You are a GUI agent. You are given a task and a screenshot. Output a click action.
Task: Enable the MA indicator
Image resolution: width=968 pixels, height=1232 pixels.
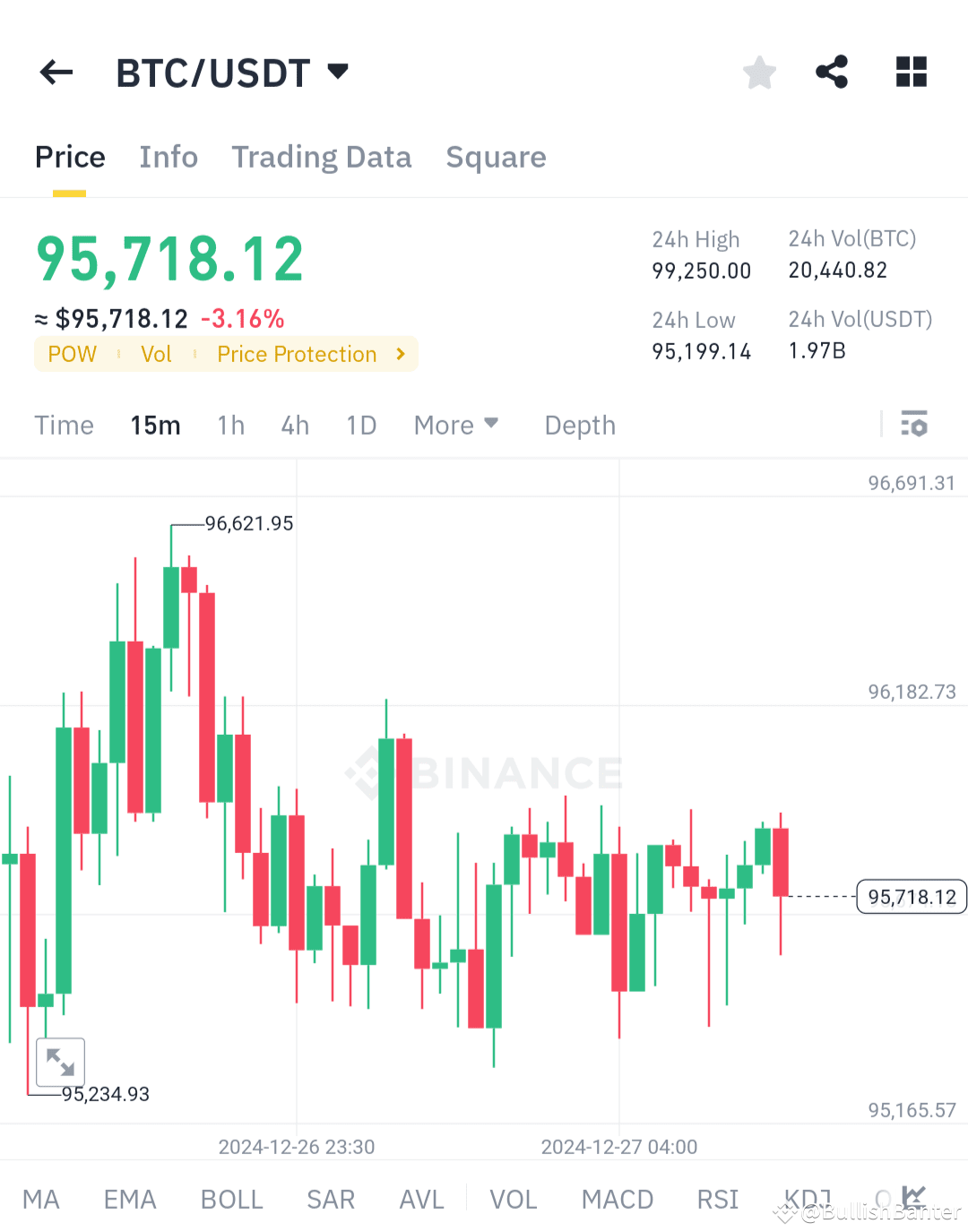click(x=41, y=1199)
